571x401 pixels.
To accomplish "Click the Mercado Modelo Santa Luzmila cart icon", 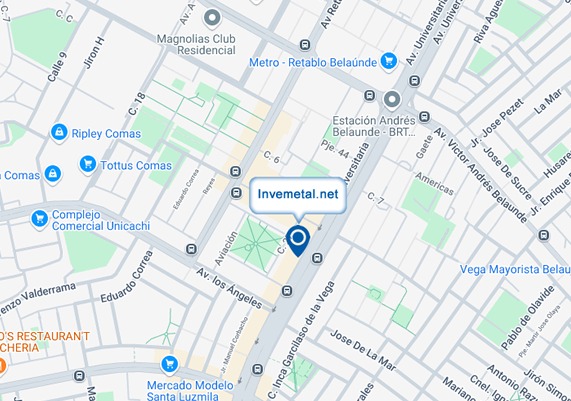I will (x=169, y=365).
